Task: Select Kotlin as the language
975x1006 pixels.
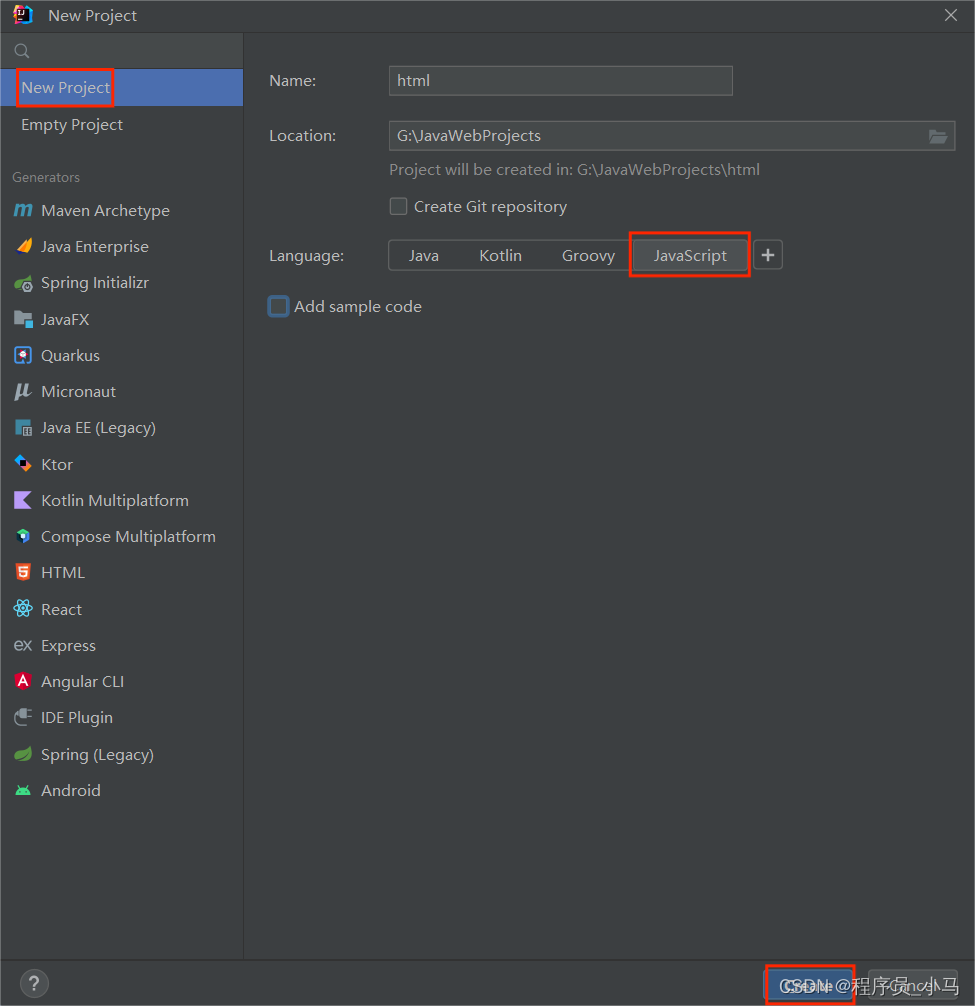Action: [500, 255]
